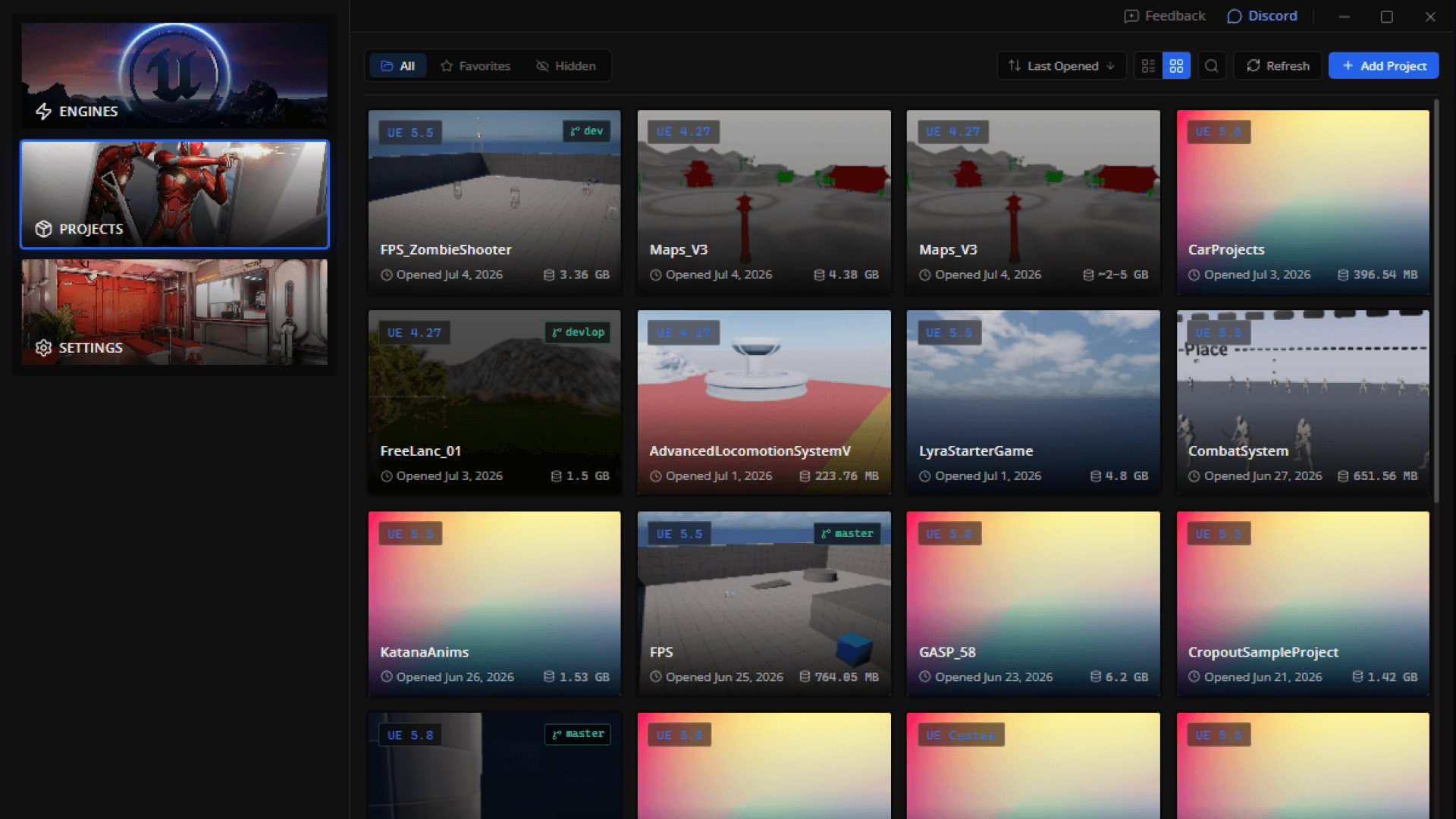Open the GASP_58 project card

1033,604
